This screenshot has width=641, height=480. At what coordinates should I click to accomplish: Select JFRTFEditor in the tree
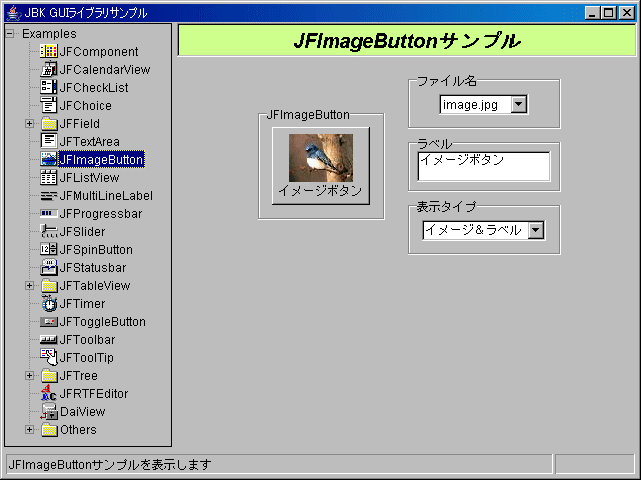[x=94, y=393]
